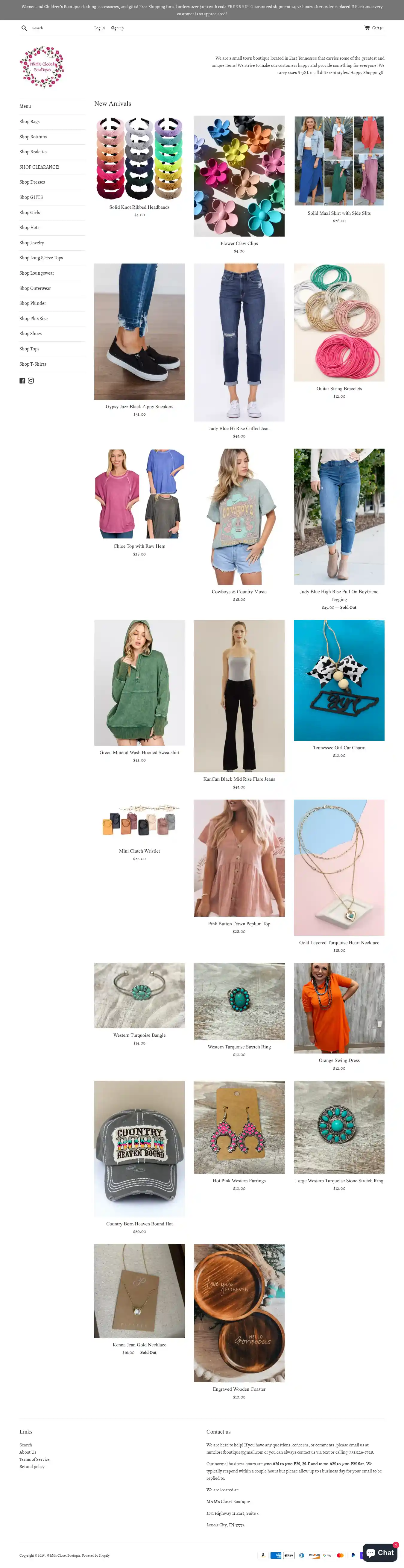
Task: Click the M&M's Closet Boutique logo
Action: click(x=42, y=66)
